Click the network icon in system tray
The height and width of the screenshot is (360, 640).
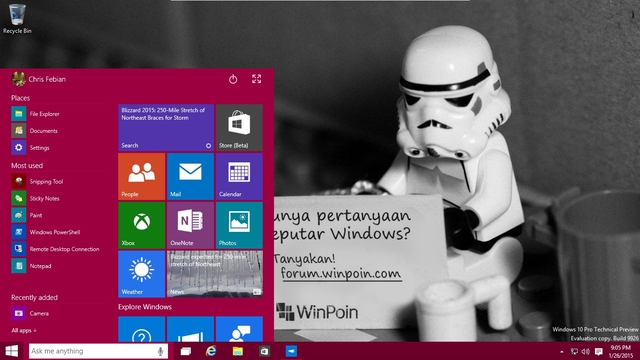pos(574,351)
